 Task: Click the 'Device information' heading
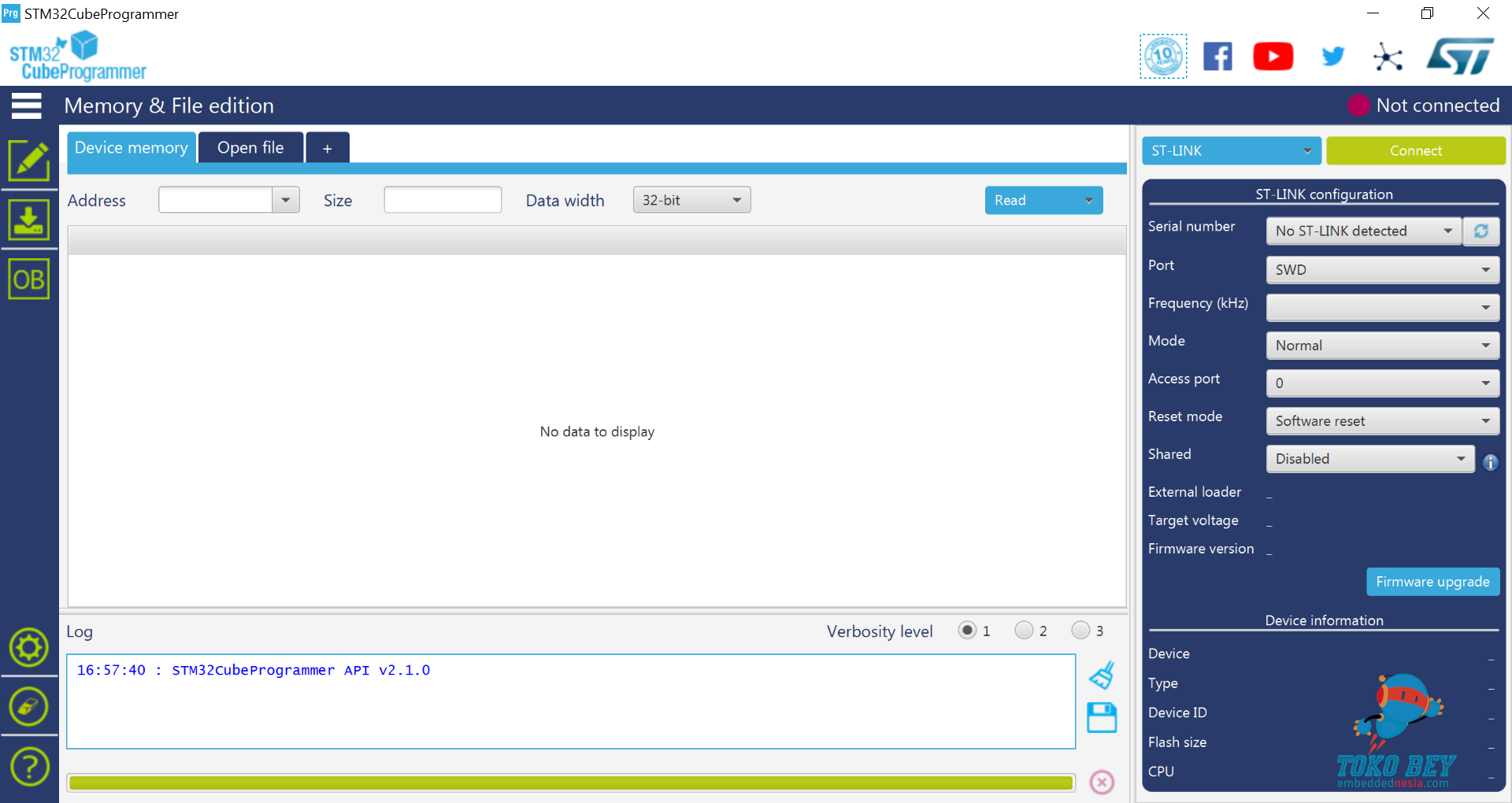point(1324,620)
